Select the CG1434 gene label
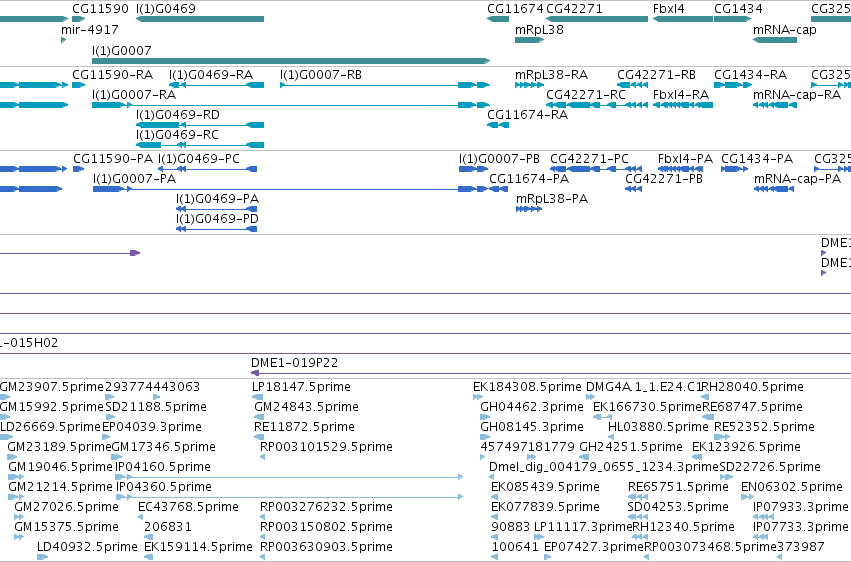Viewport: 851px width, 562px height. (x=738, y=9)
